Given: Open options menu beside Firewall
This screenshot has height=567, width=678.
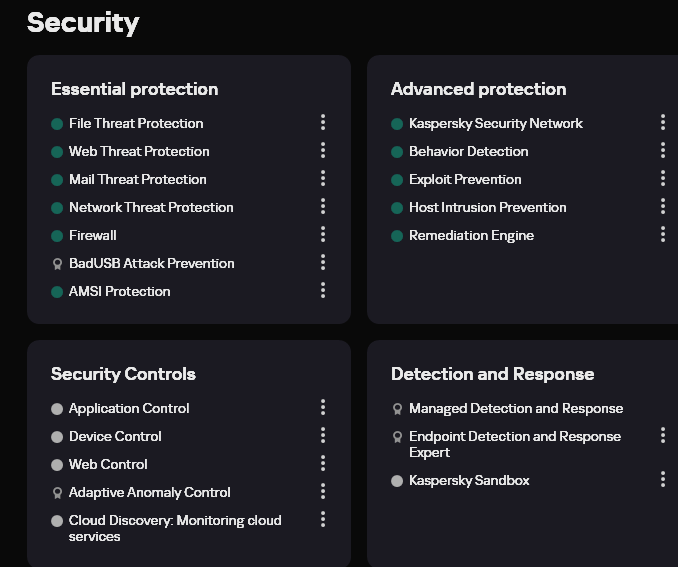Looking at the screenshot, I should tap(322, 234).
